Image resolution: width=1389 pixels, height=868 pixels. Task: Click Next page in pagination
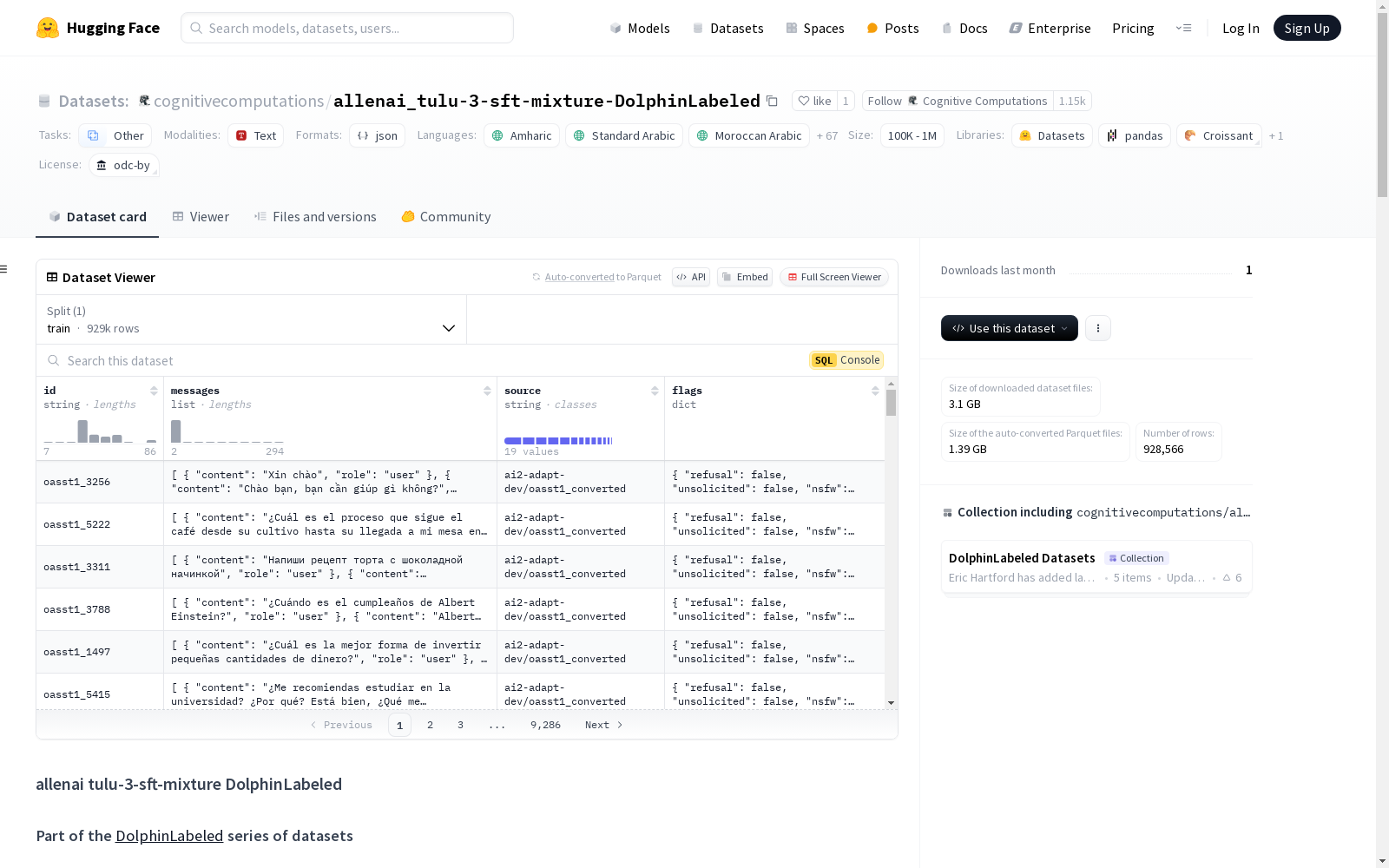tap(604, 725)
